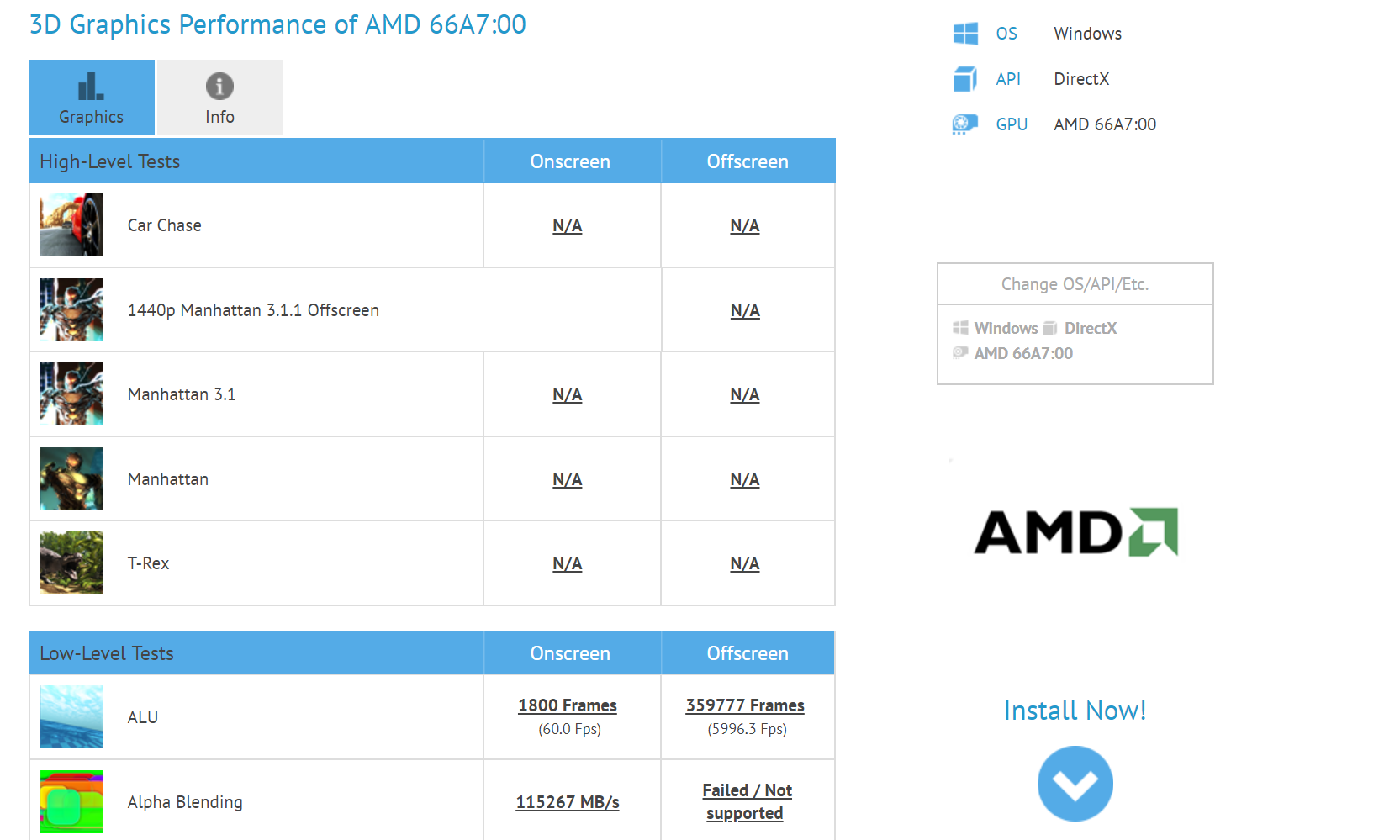Click the Alpha Blending test thumbnail

(71, 802)
